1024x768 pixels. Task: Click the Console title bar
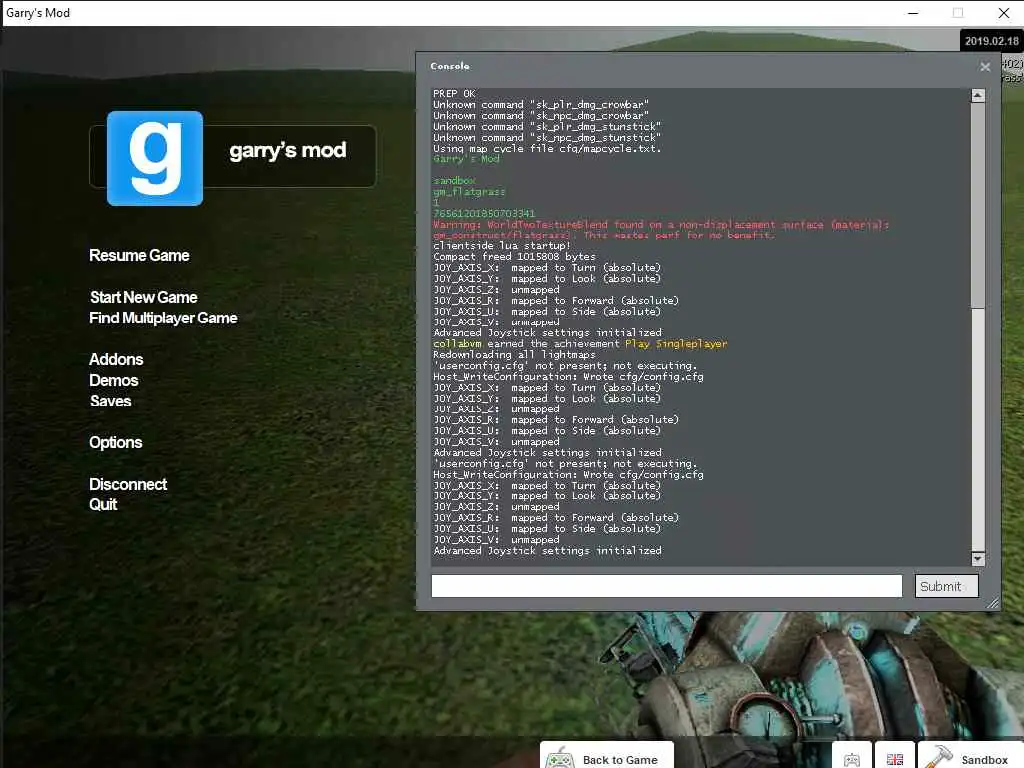coord(699,67)
